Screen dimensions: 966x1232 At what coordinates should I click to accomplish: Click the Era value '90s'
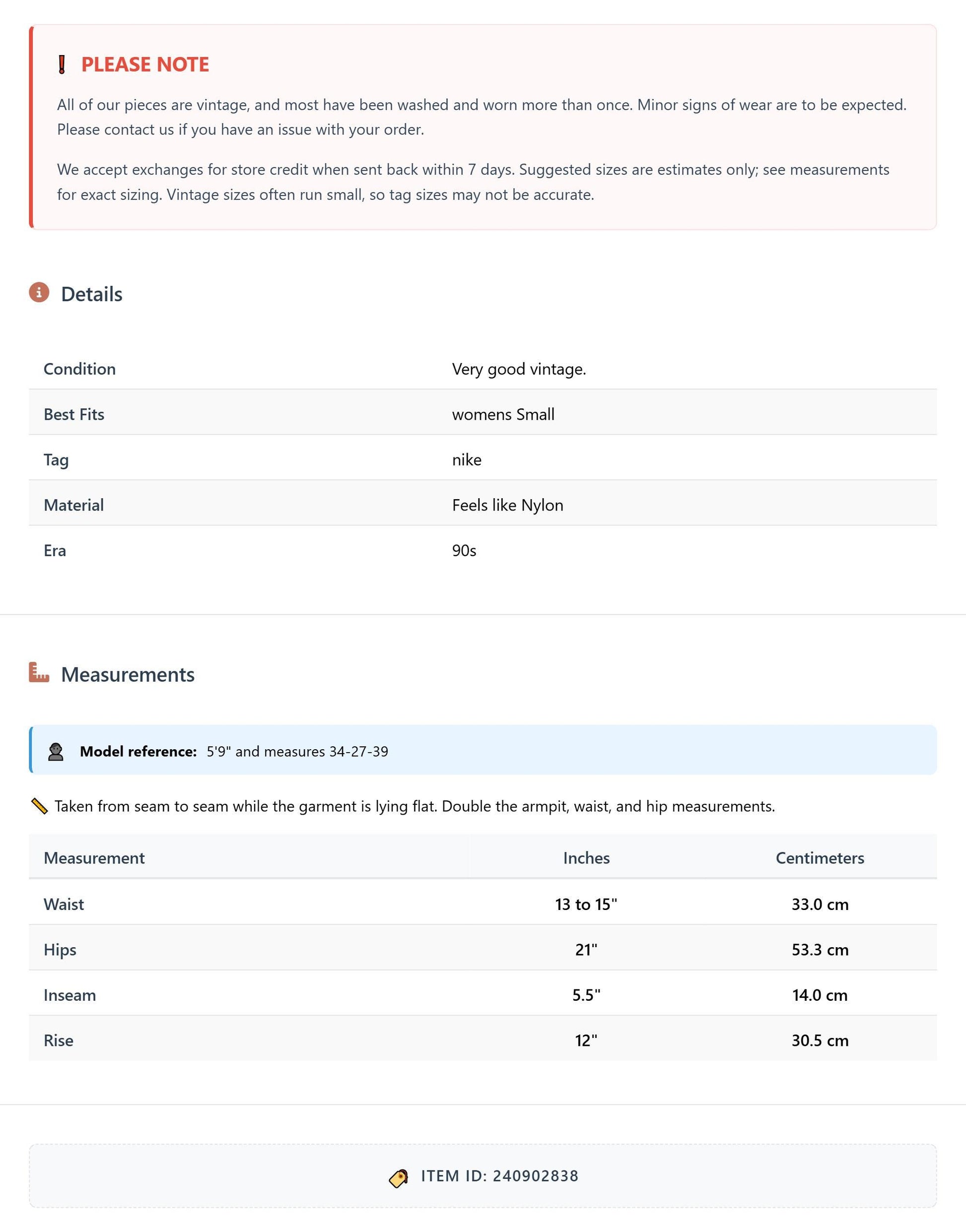[464, 551]
